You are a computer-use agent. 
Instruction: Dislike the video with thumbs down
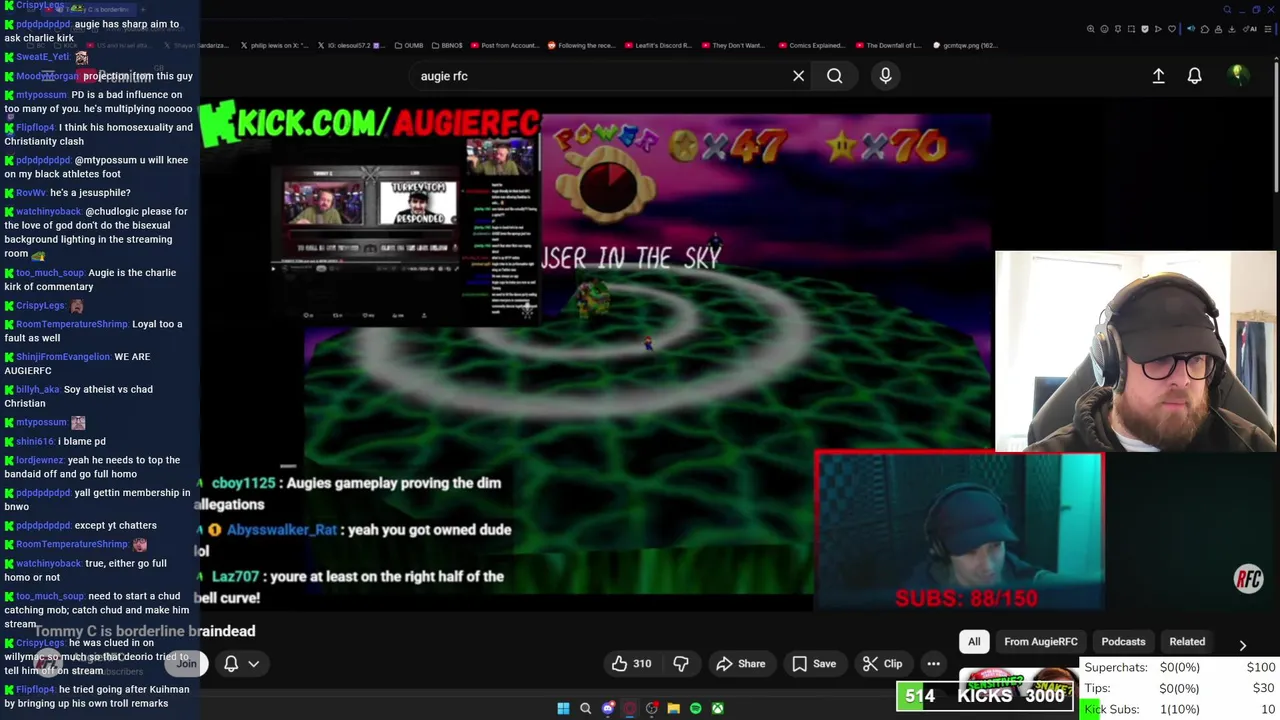(681, 663)
